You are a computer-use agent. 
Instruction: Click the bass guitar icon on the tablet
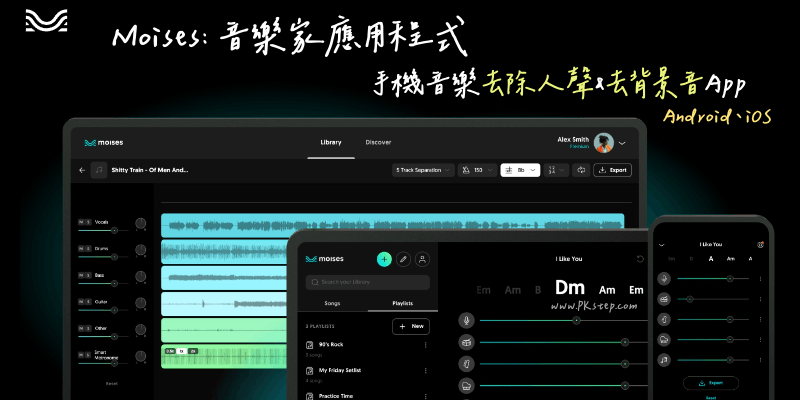click(x=466, y=363)
